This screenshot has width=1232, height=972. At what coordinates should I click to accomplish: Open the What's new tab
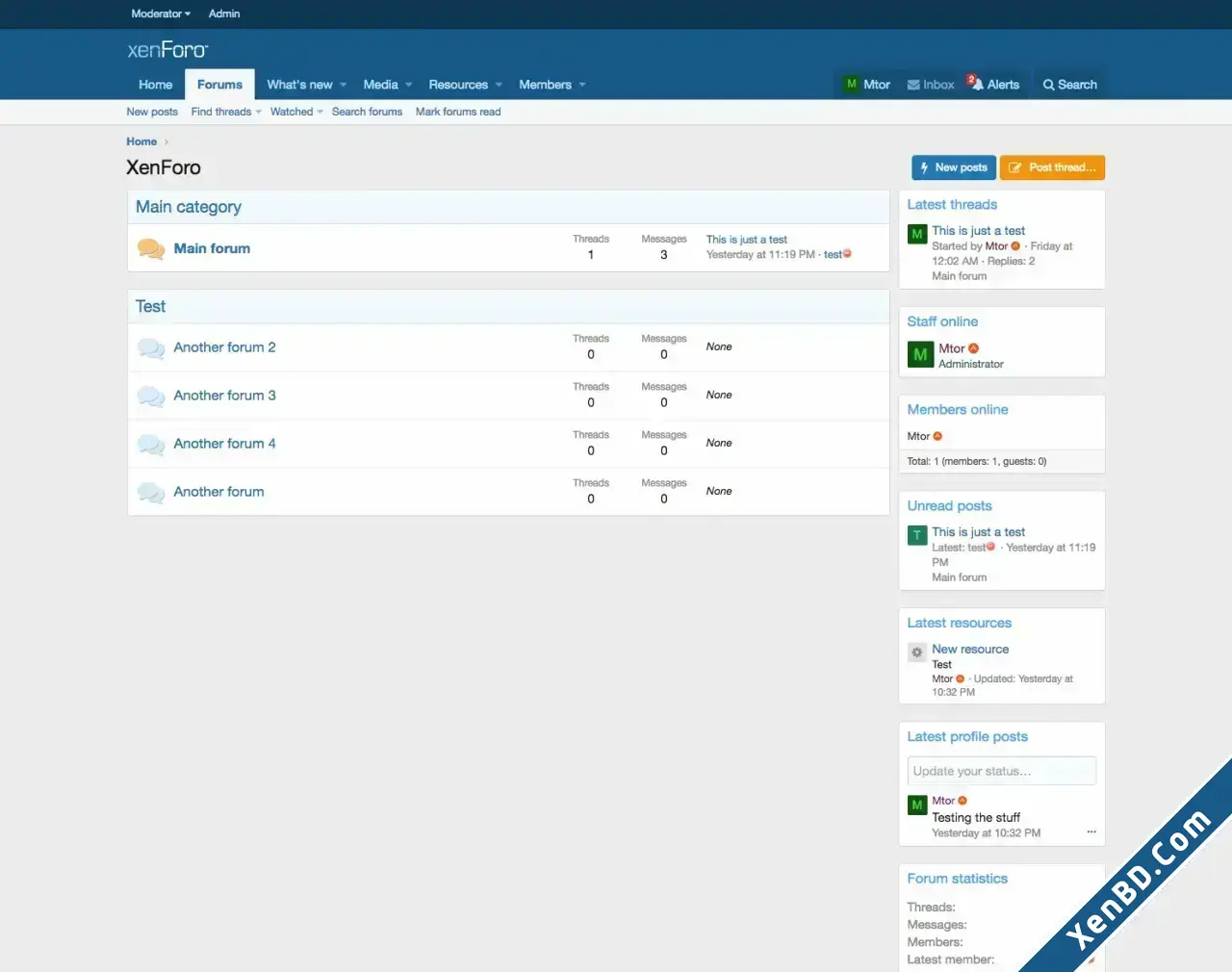299,85
